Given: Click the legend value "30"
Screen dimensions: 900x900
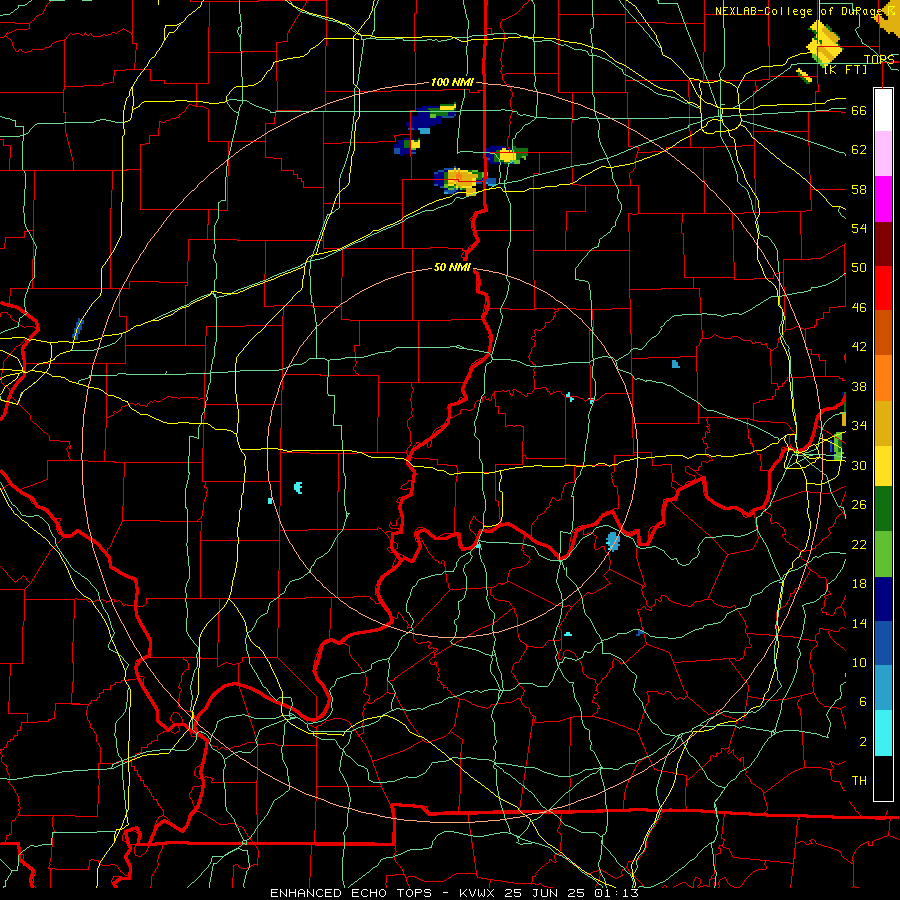Looking at the screenshot, I should pyautogui.click(x=859, y=465).
